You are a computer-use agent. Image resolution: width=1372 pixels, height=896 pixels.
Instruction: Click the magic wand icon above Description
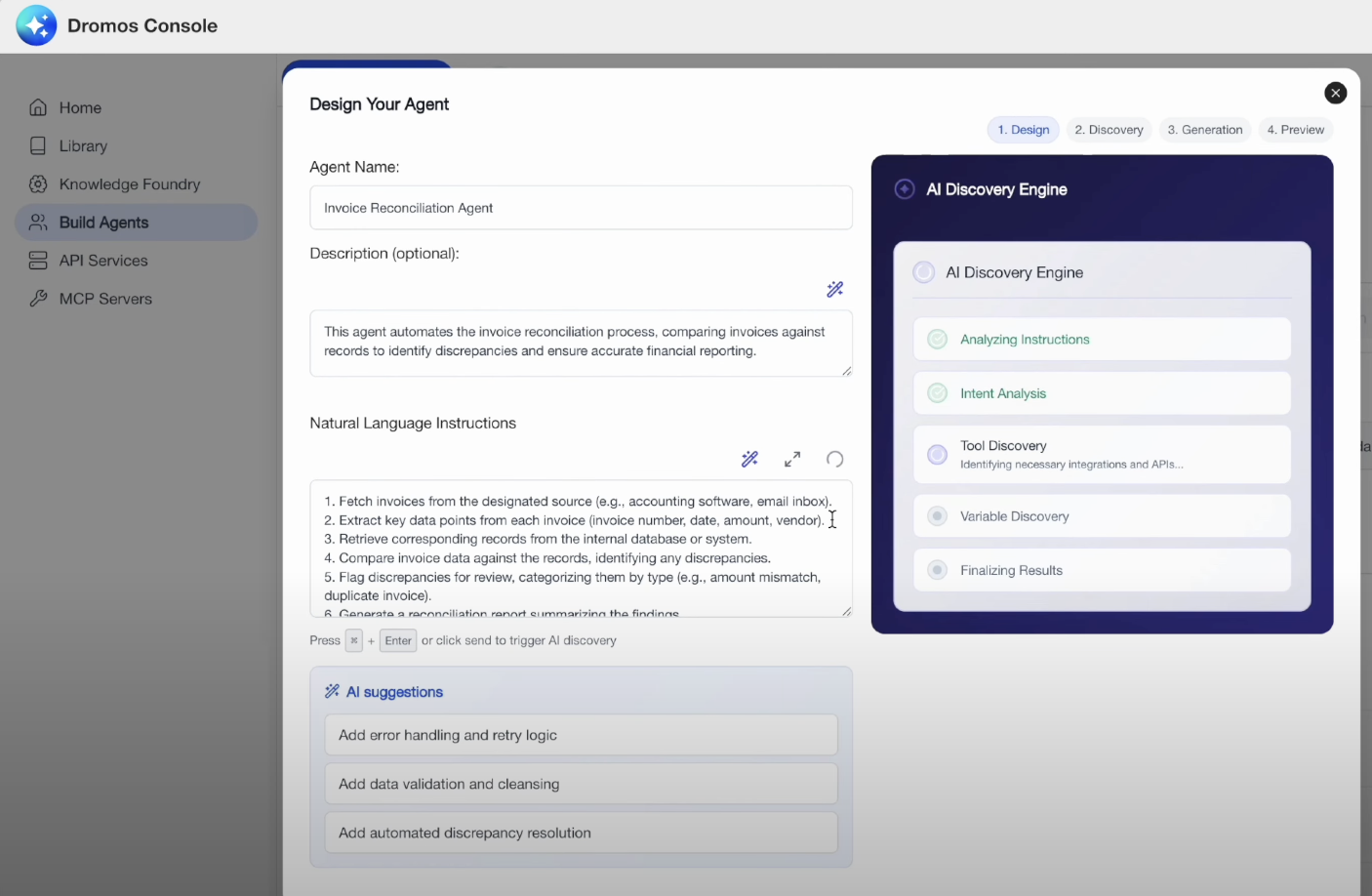click(x=834, y=289)
